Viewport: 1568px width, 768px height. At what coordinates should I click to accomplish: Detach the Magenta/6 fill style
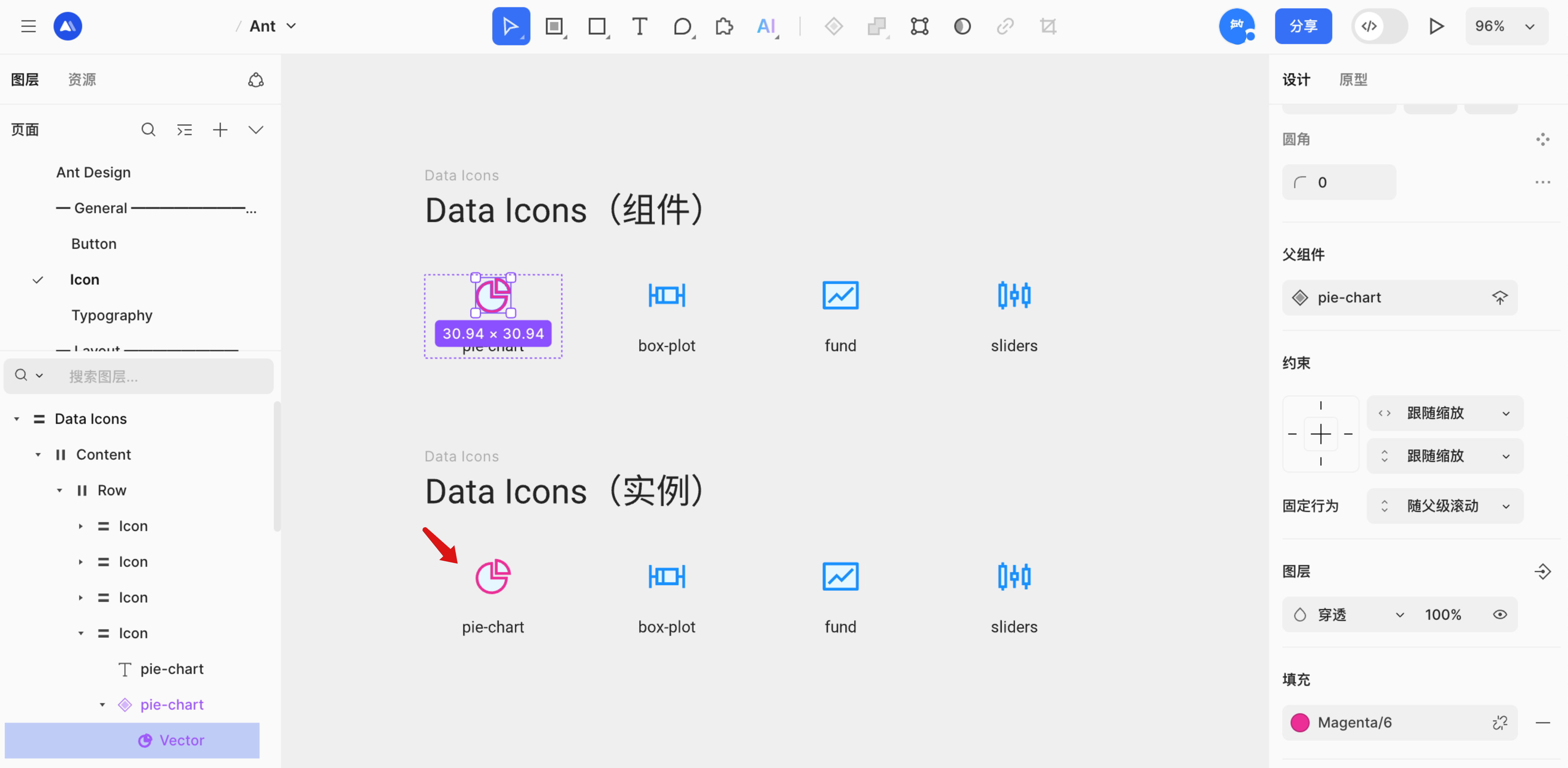click(x=1500, y=722)
